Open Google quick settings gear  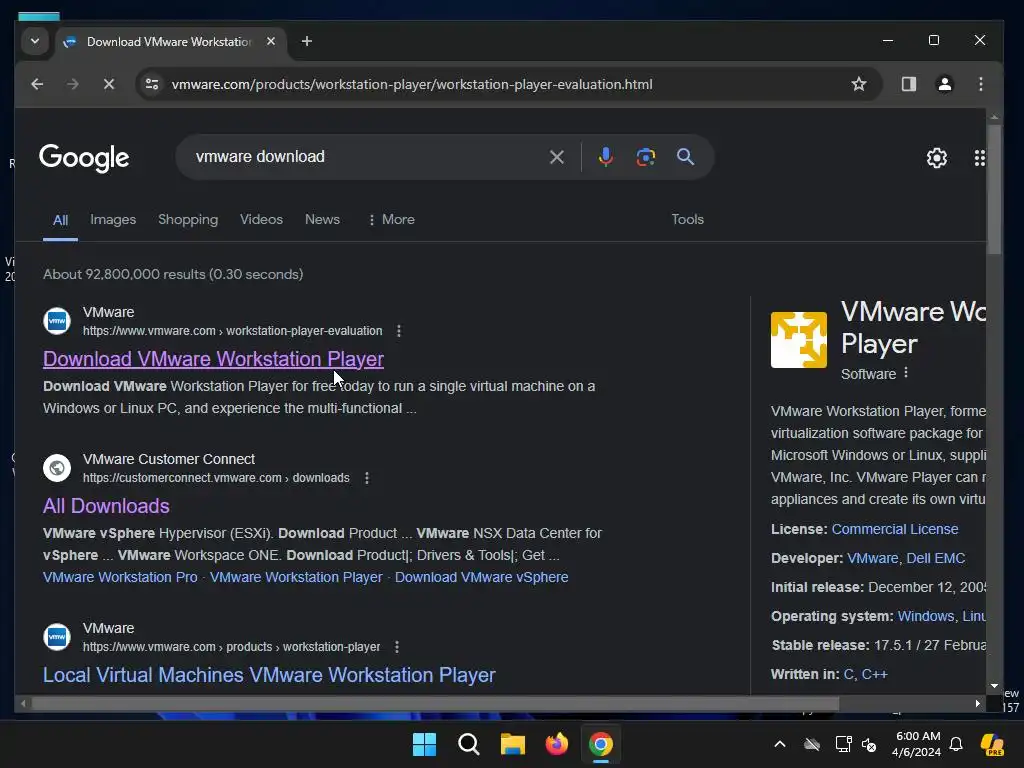pos(936,157)
